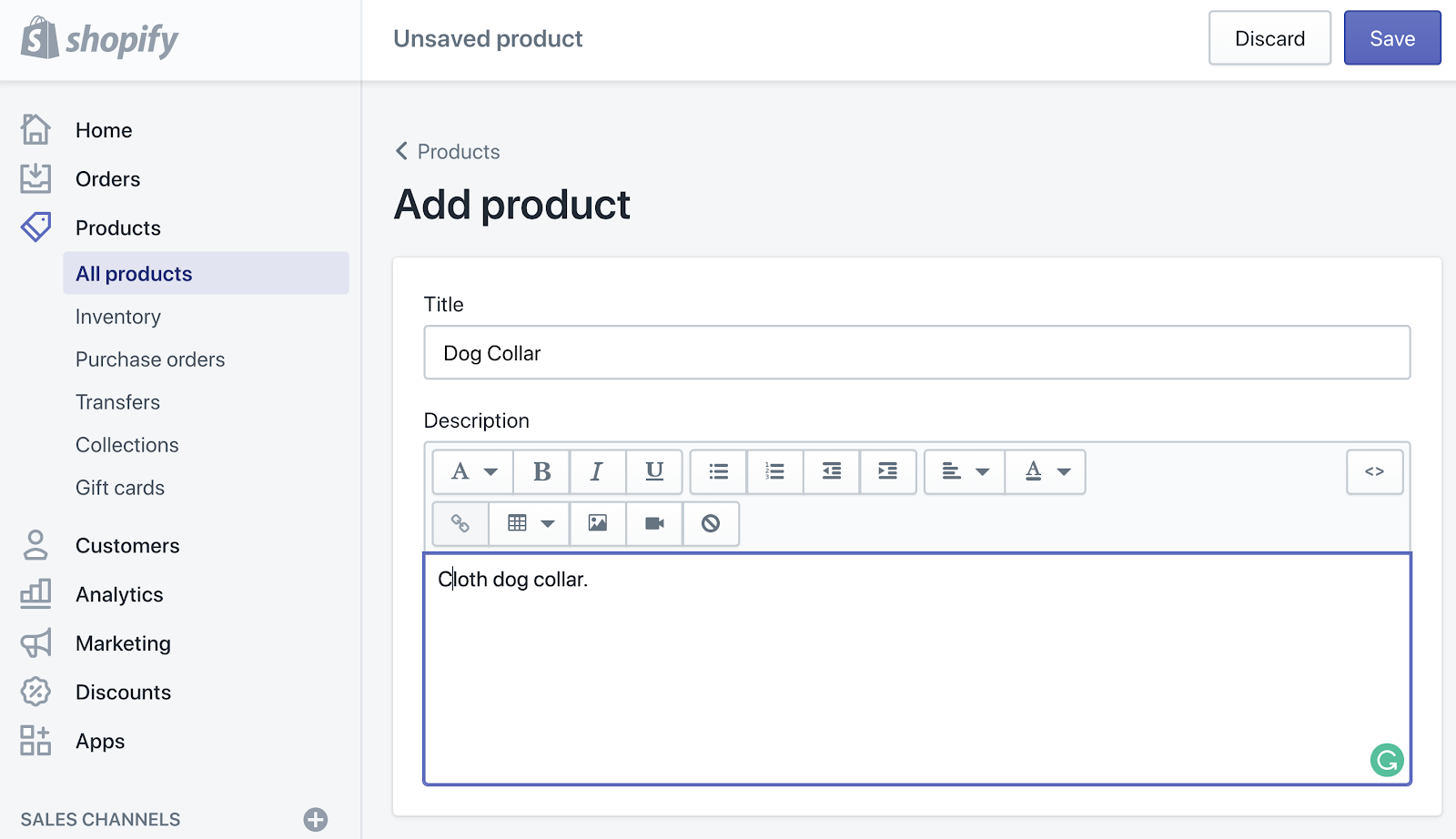1456x839 pixels.
Task: Open the Analytics section
Action: (x=119, y=594)
